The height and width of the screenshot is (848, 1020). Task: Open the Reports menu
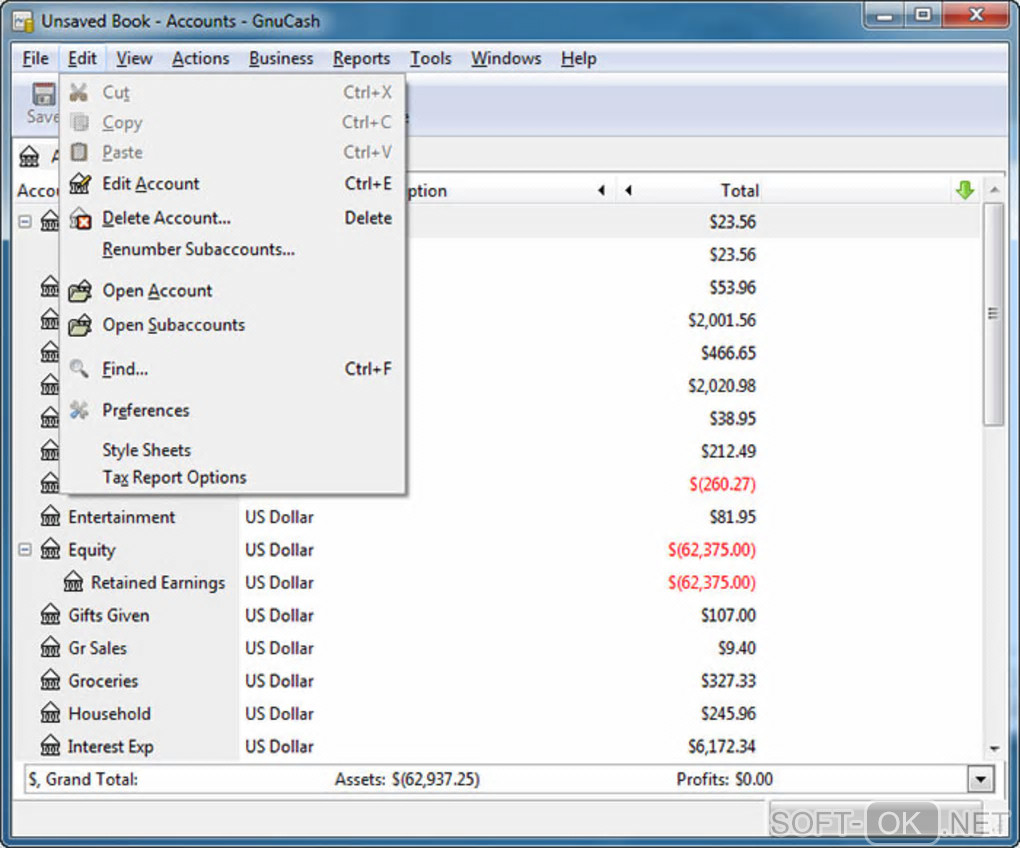click(362, 59)
